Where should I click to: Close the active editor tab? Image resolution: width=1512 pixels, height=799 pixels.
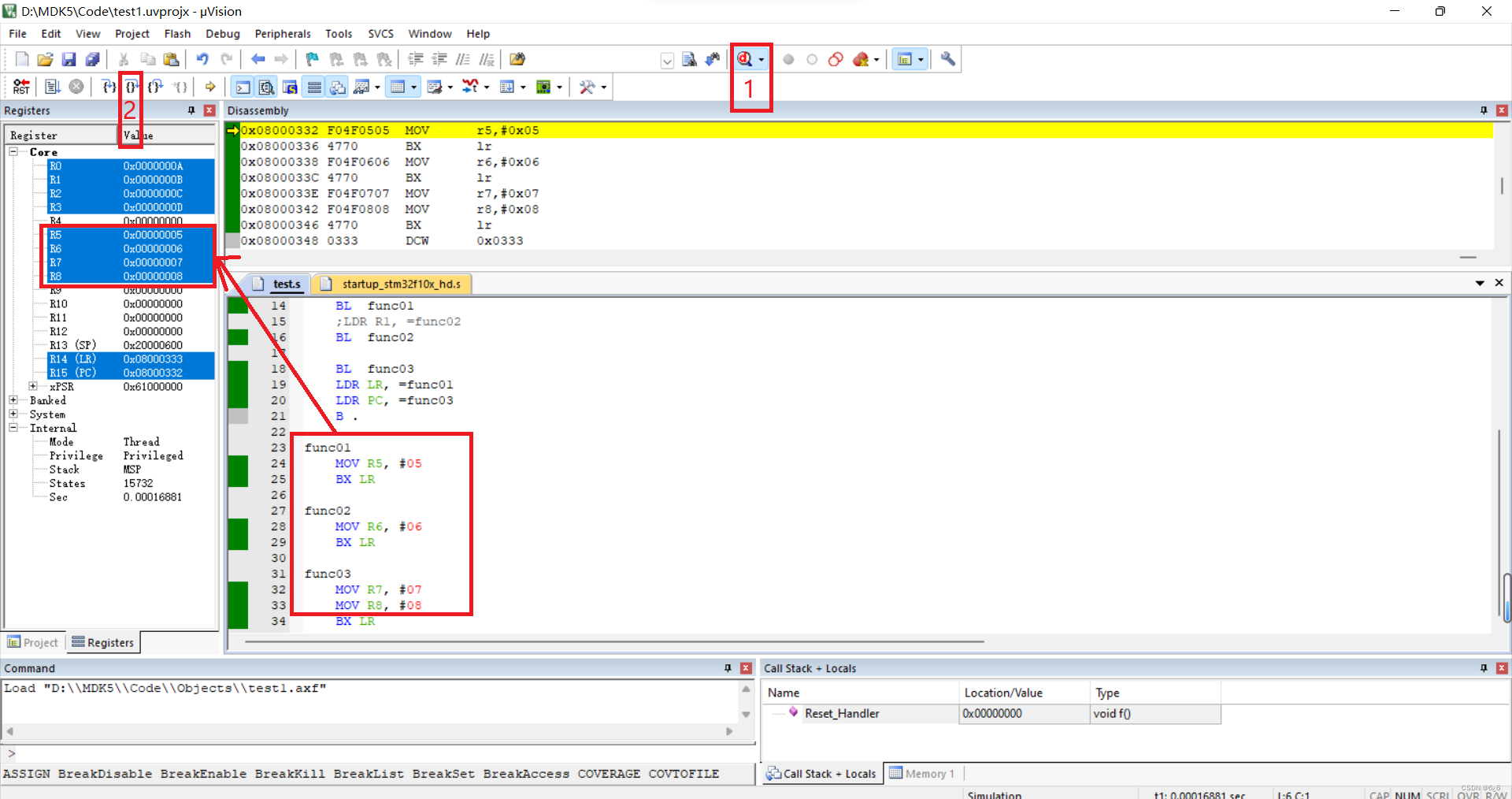pos(1499,283)
